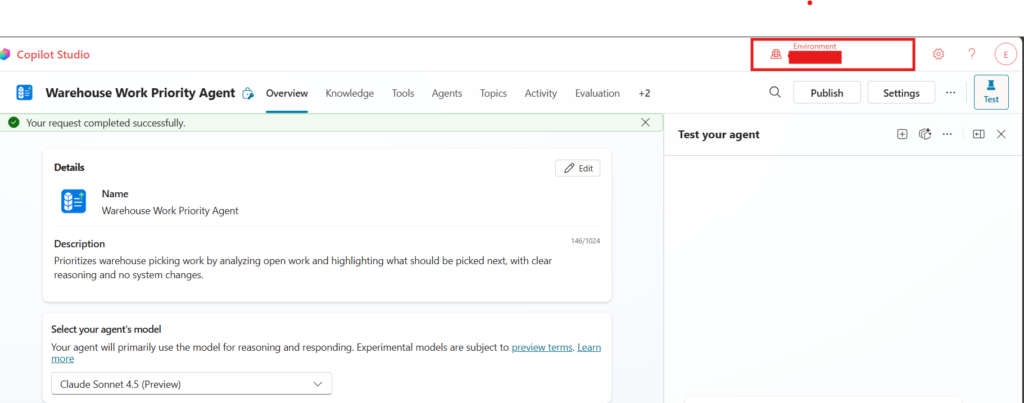
Task: Click the Copilot Studio logo icon
Action: (5, 54)
